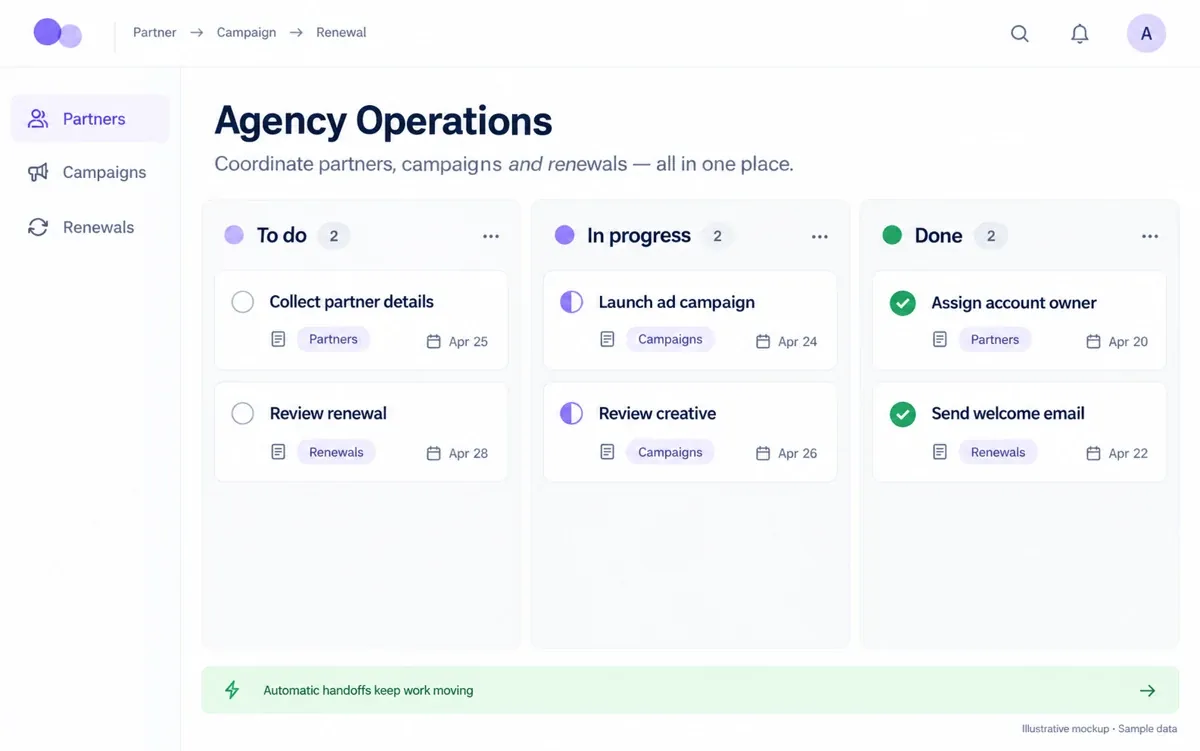1200x751 pixels.
Task: Mark Review renewal task circle
Action: click(242, 413)
